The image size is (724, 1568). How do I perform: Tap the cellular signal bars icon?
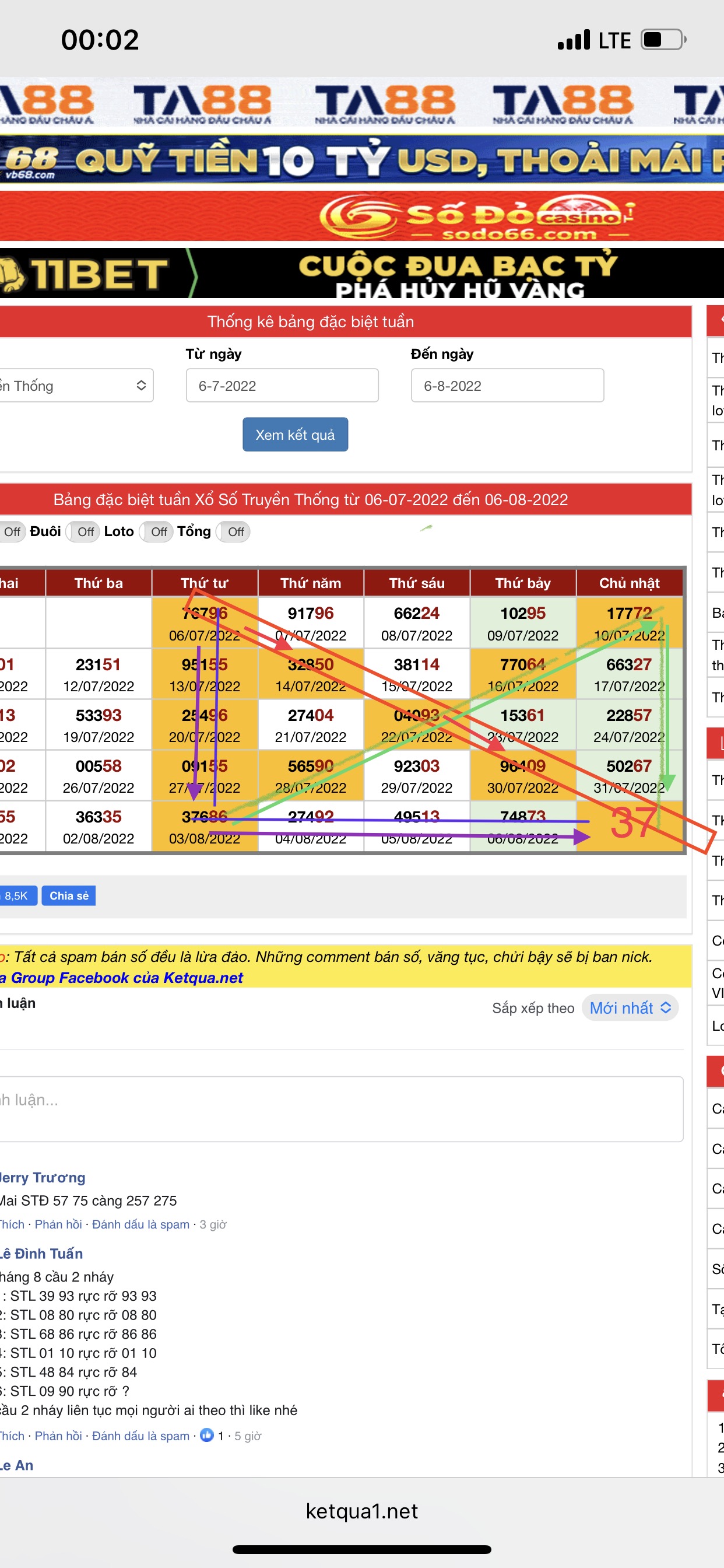click(574, 40)
